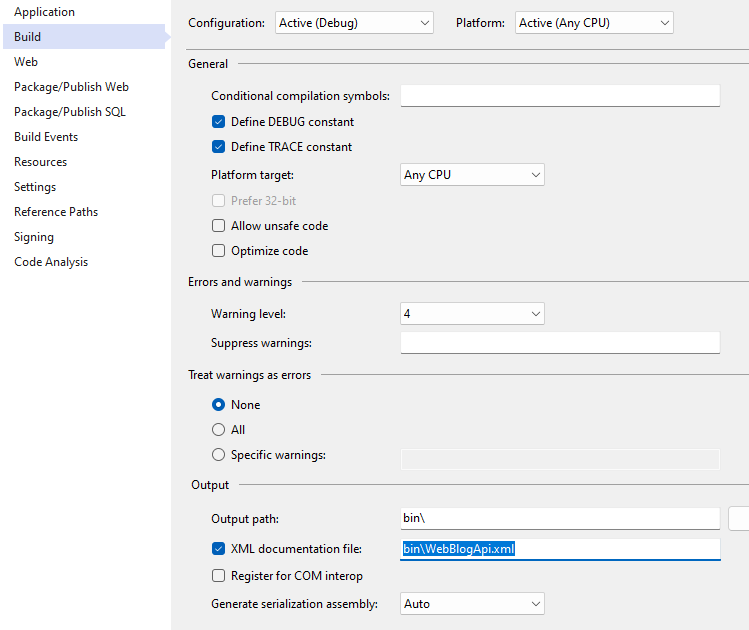Open the Warning level dropdown

(x=472, y=314)
